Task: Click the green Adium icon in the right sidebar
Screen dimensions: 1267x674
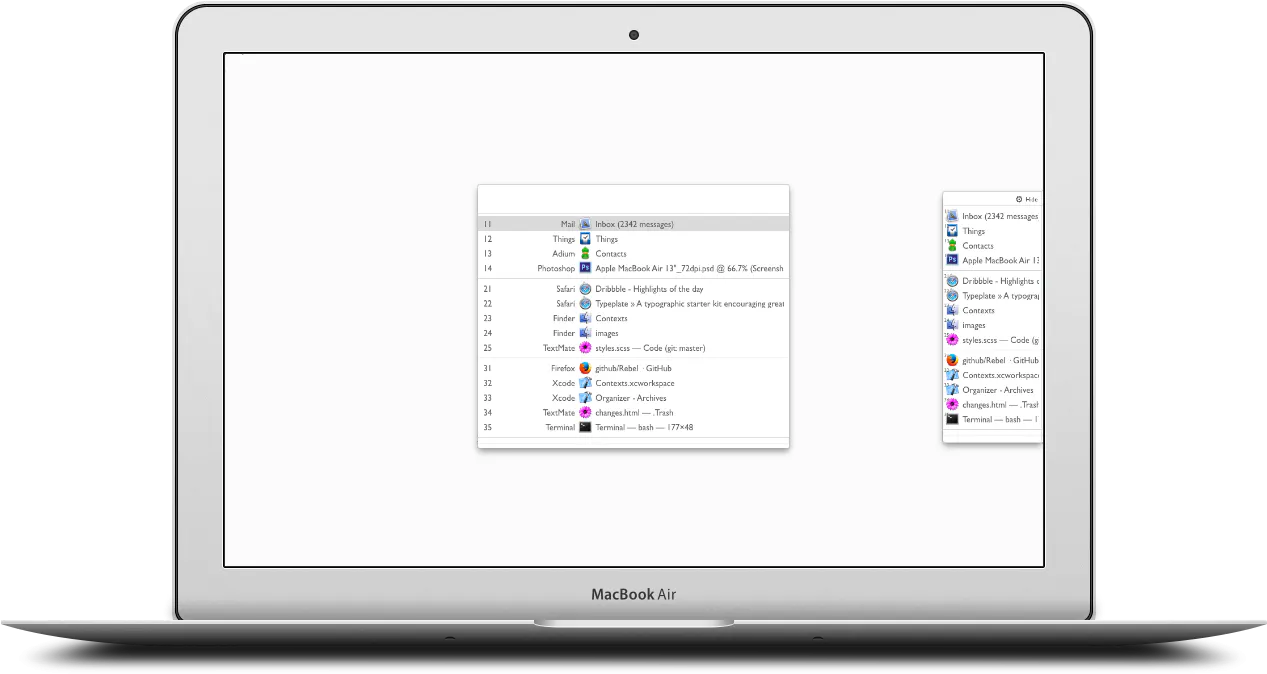Action: pos(952,245)
